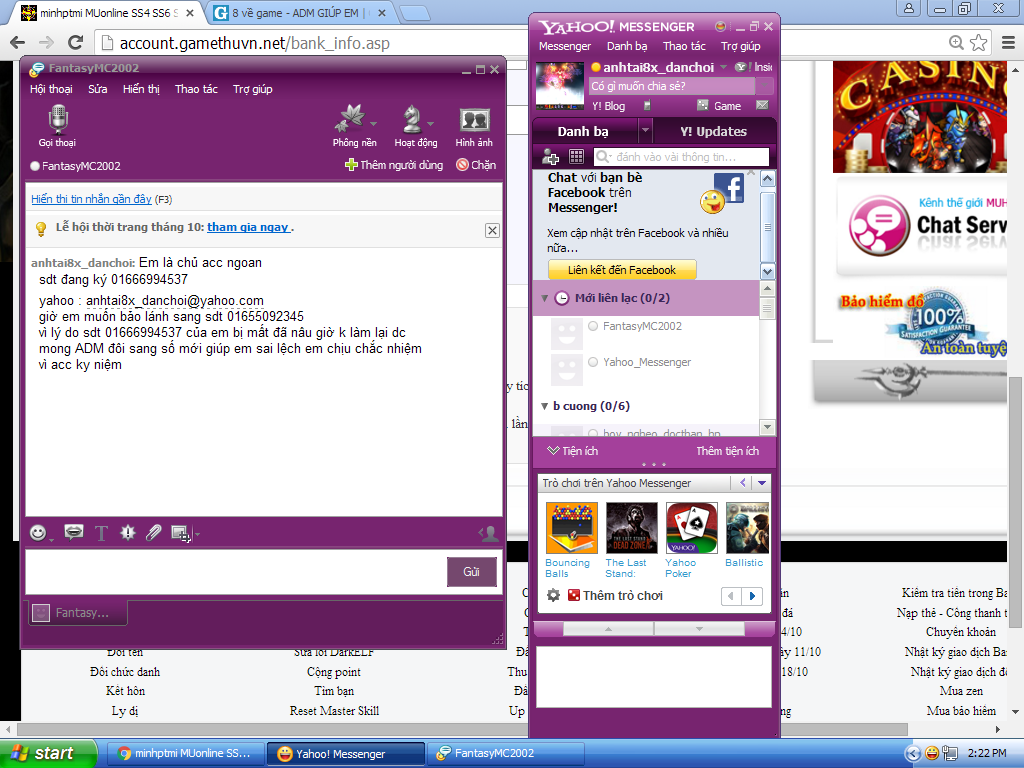Open Messenger menu in Yahoo Messenger

click(x=565, y=46)
